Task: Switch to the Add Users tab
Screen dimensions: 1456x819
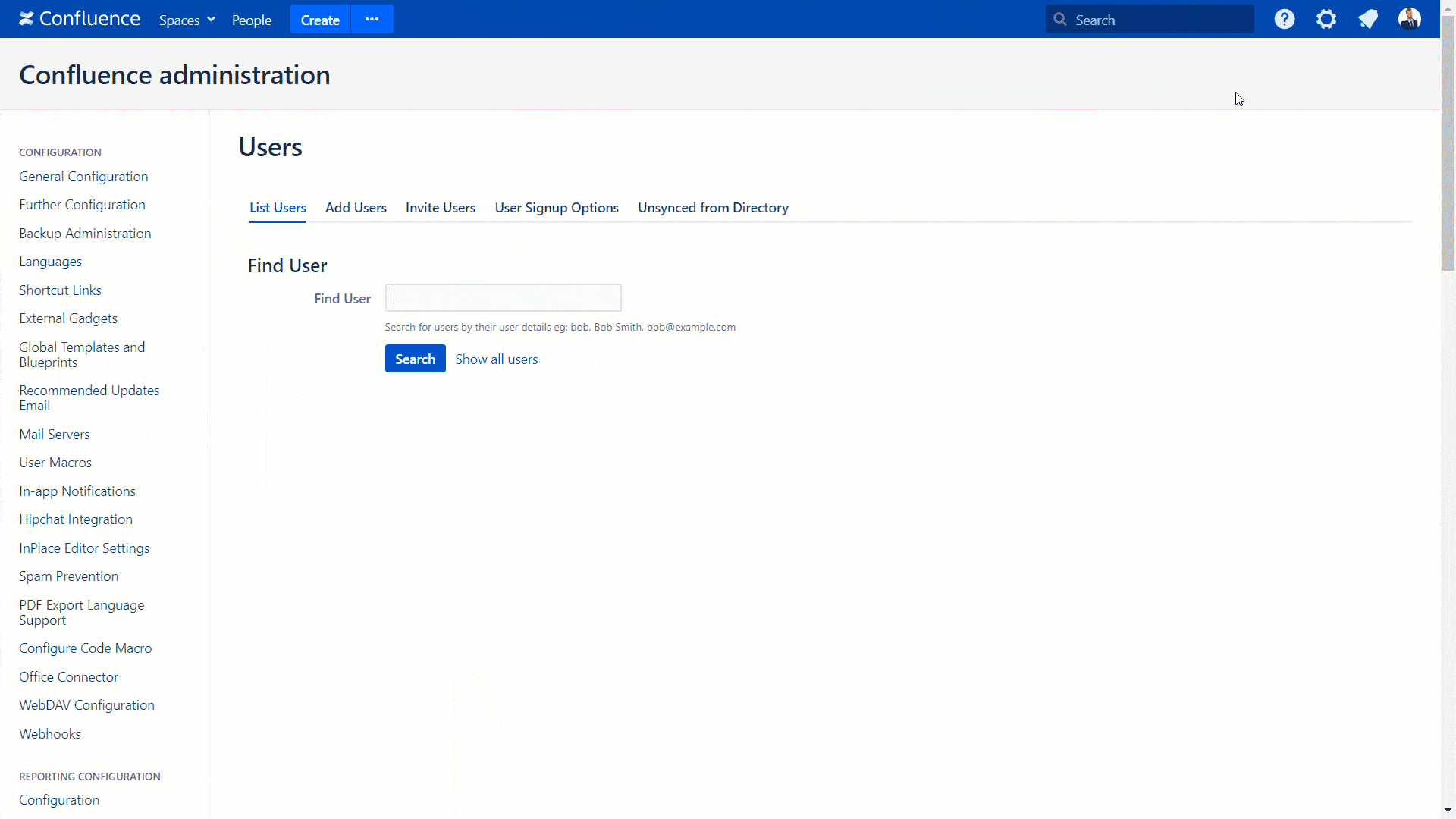Action: point(356,207)
